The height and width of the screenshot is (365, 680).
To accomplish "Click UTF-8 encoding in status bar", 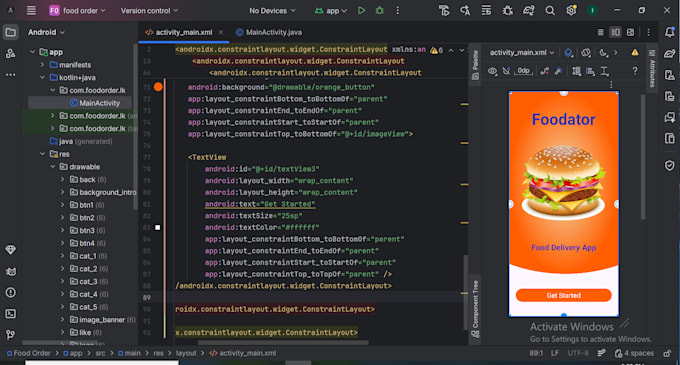I will [578, 353].
